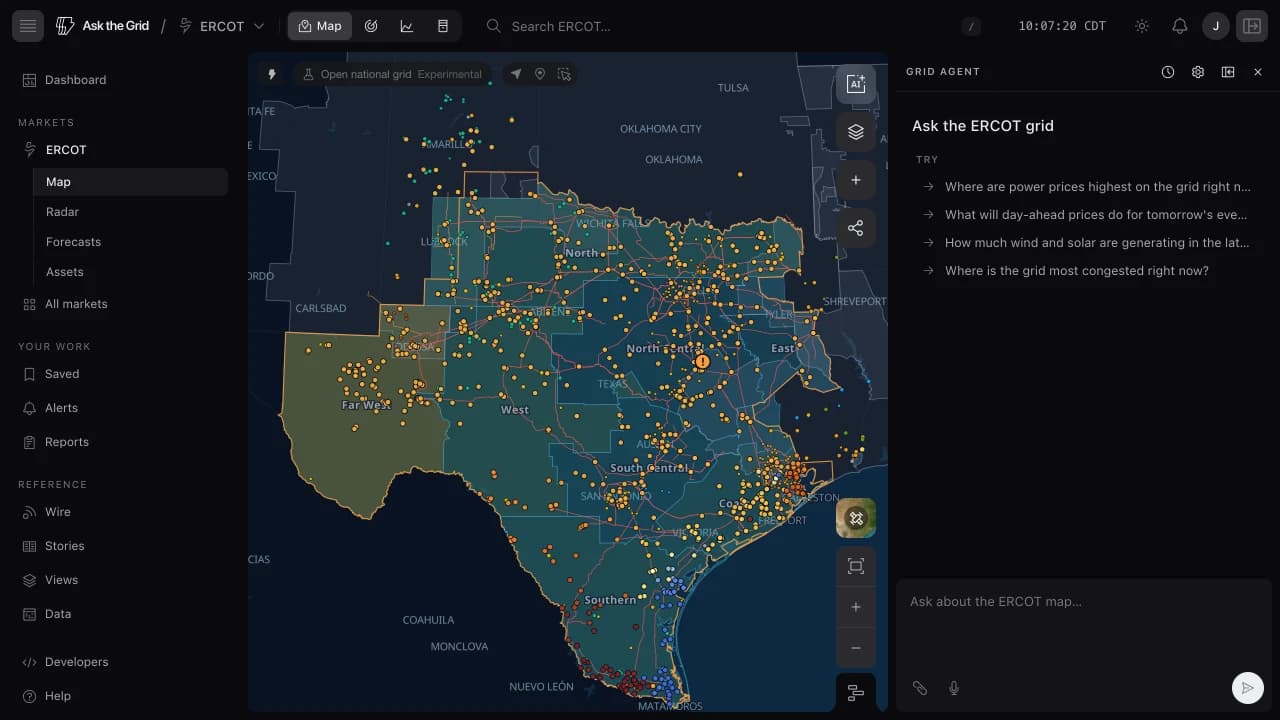This screenshot has width=1280, height=720.
Task: Open Grid Agent settings gear
Action: (x=1198, y=72)
